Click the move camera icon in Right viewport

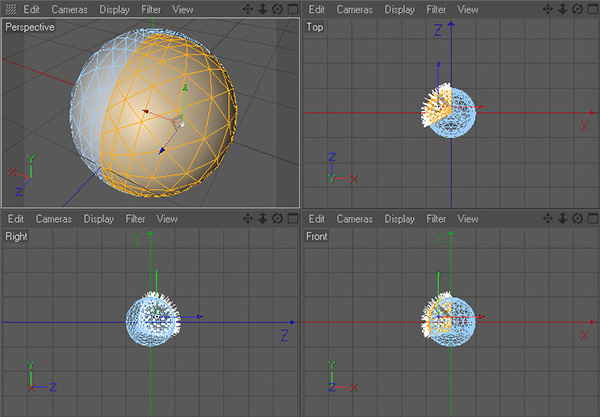[x=248, y=218]
